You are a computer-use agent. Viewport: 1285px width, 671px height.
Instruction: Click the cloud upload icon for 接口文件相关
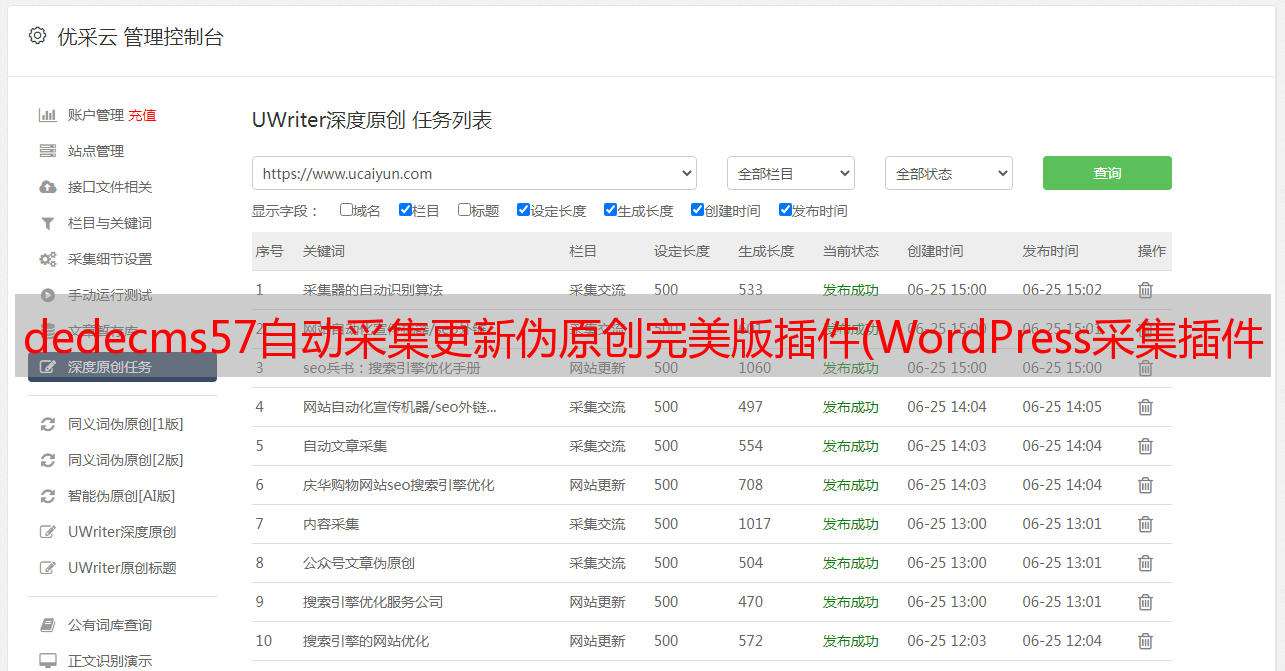(47, 187)
